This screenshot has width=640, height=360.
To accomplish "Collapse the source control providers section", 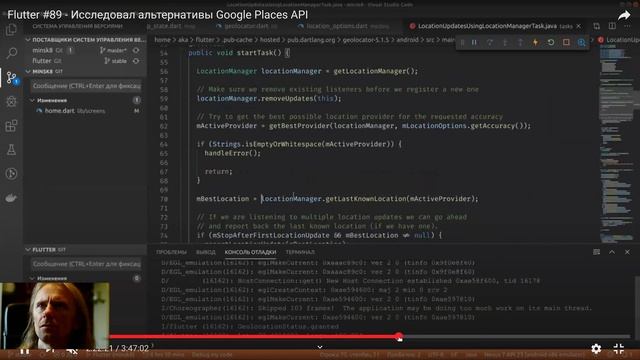I will 28,40.
